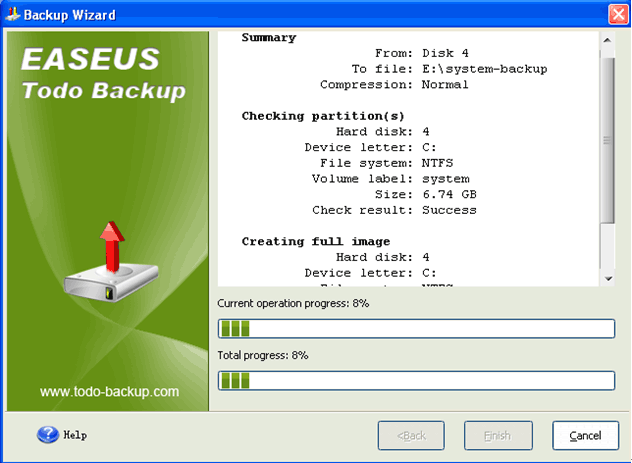The height and width of the screenshot is (463, 632).
Task: Click the 'Size: 6.74 GB' line
Action: (x=426, y=195)
